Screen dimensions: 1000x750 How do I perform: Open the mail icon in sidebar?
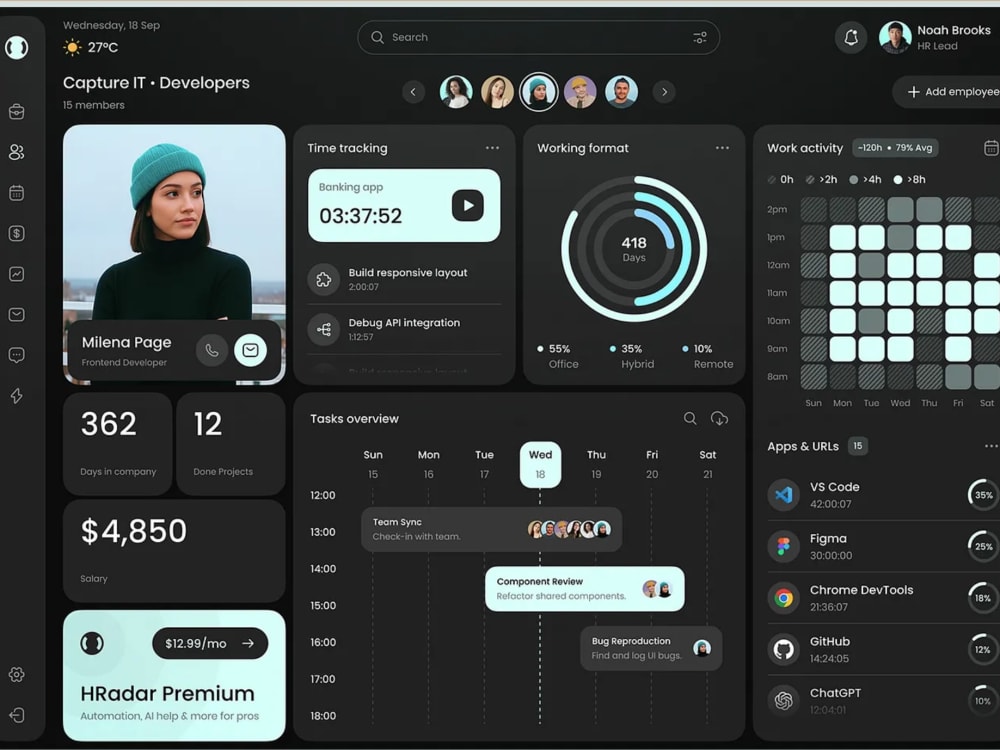(17, 314)
